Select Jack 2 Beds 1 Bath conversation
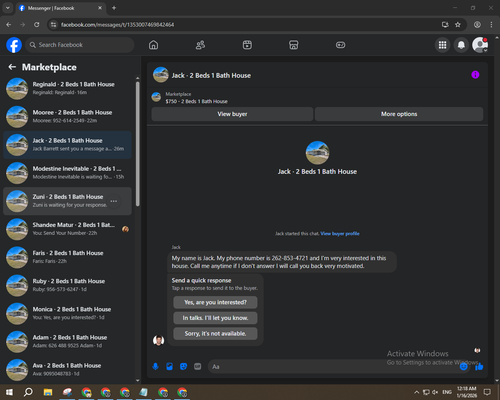The image size is (500, 400). click(x=68, y=145)
